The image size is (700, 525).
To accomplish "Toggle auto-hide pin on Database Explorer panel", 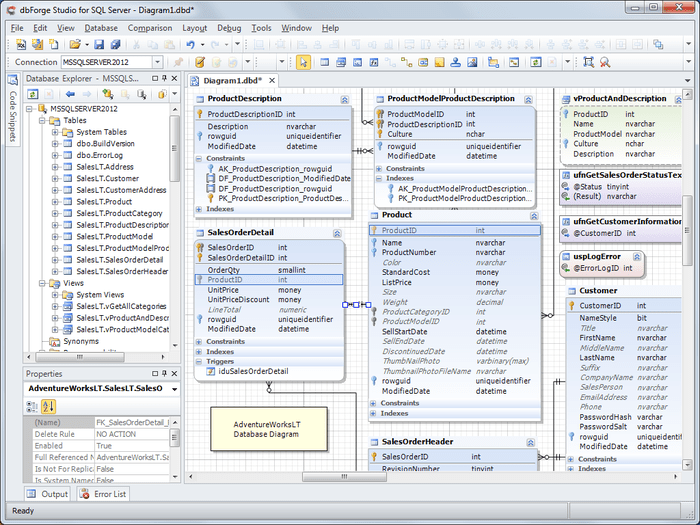I will [162, 78].
